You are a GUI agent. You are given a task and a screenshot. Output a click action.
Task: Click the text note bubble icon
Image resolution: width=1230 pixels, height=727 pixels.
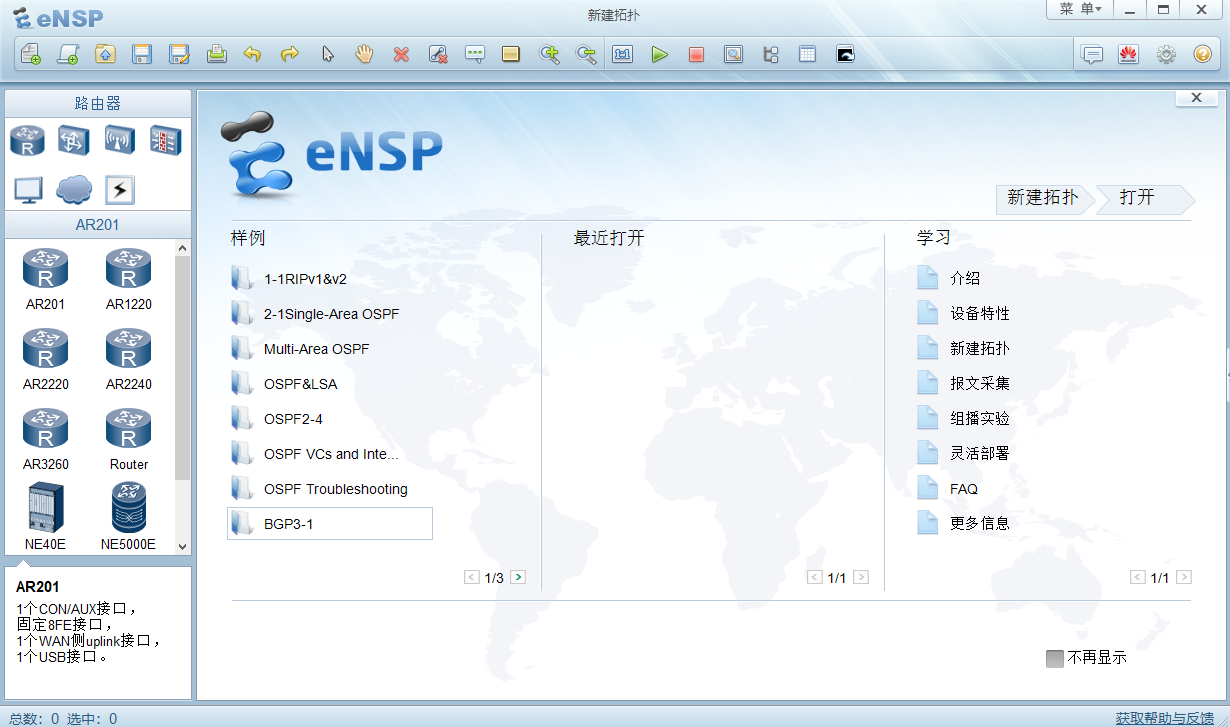click(475, 54)
